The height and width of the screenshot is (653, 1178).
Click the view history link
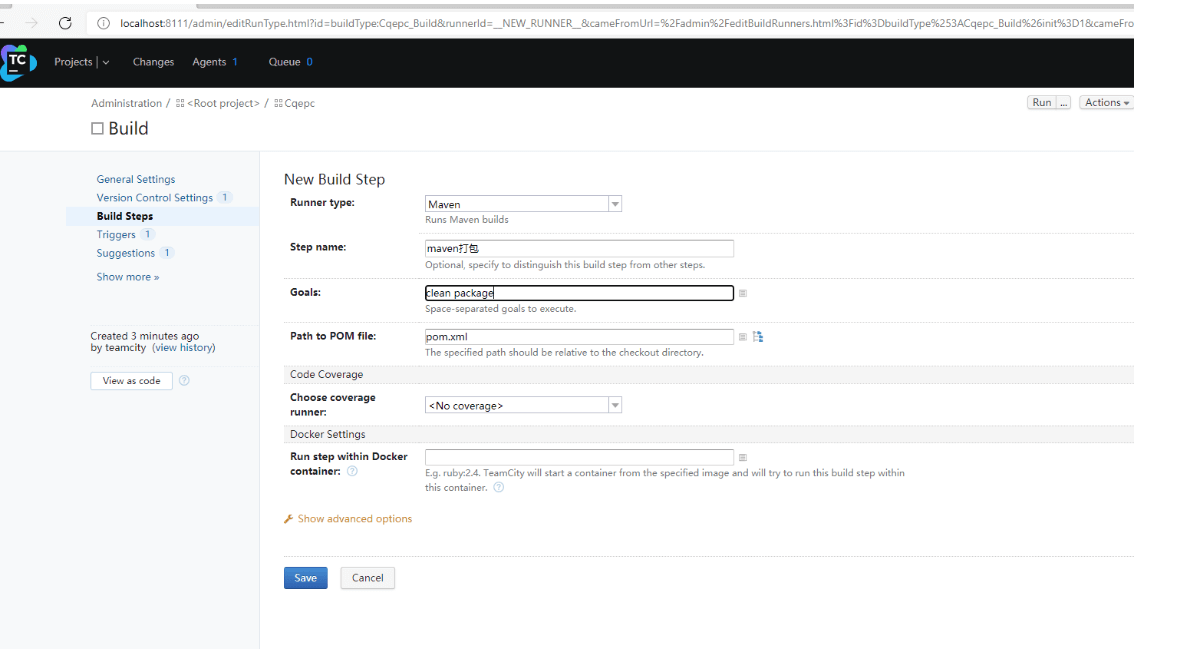point(184,348)
